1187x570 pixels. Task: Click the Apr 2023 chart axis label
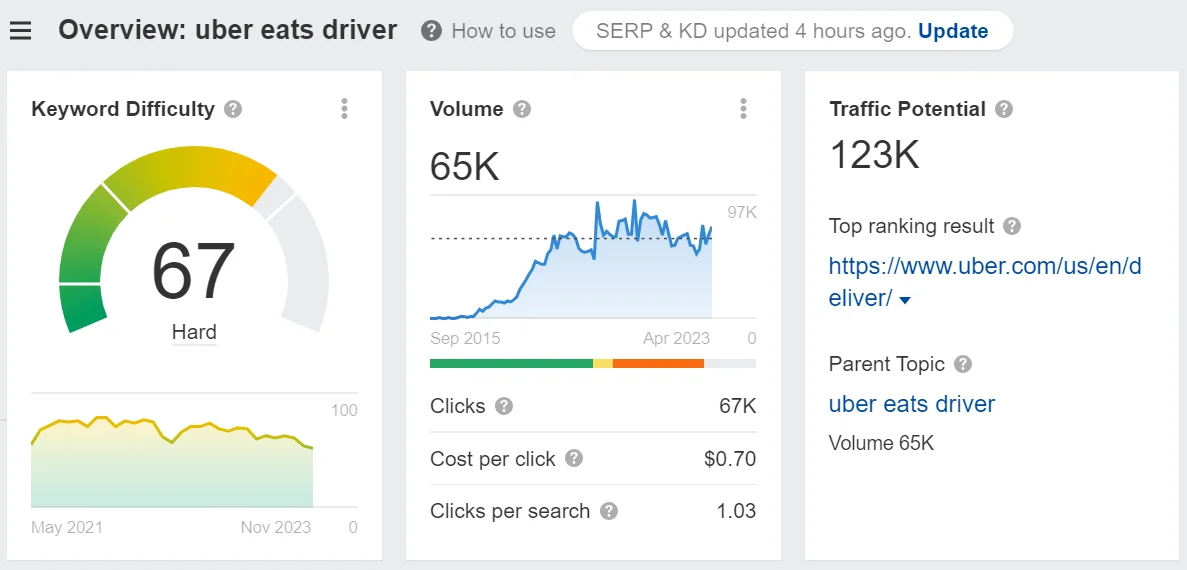677,338
